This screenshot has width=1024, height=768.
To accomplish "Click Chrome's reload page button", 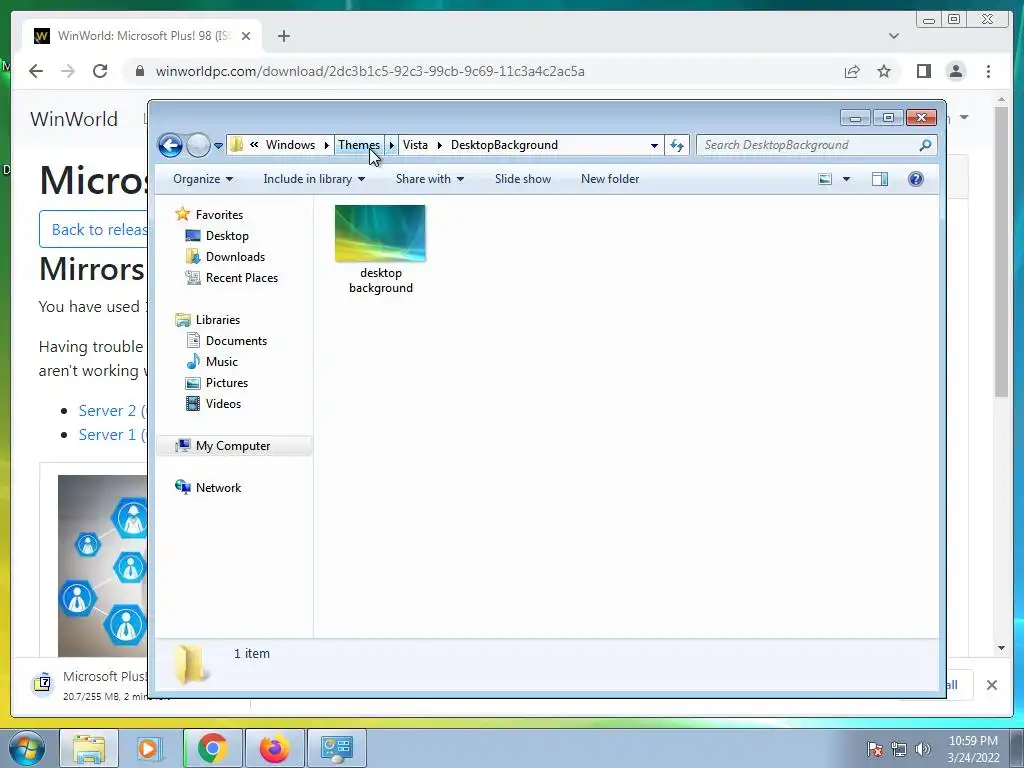I will pyautogui.click(x=99, y=71).
